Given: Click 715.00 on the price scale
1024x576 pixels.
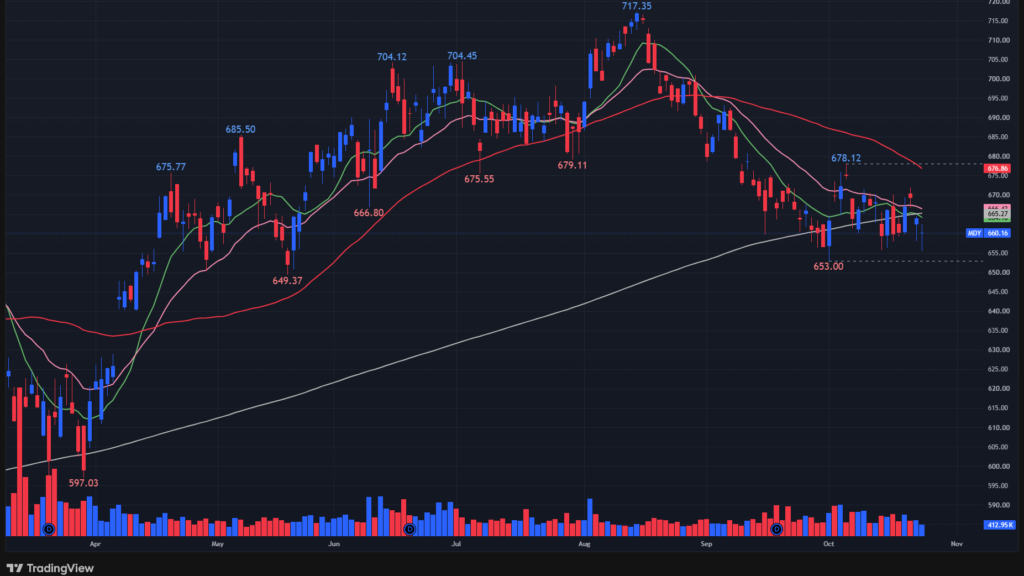Looking at the screenshot, I should coord(998,21).
